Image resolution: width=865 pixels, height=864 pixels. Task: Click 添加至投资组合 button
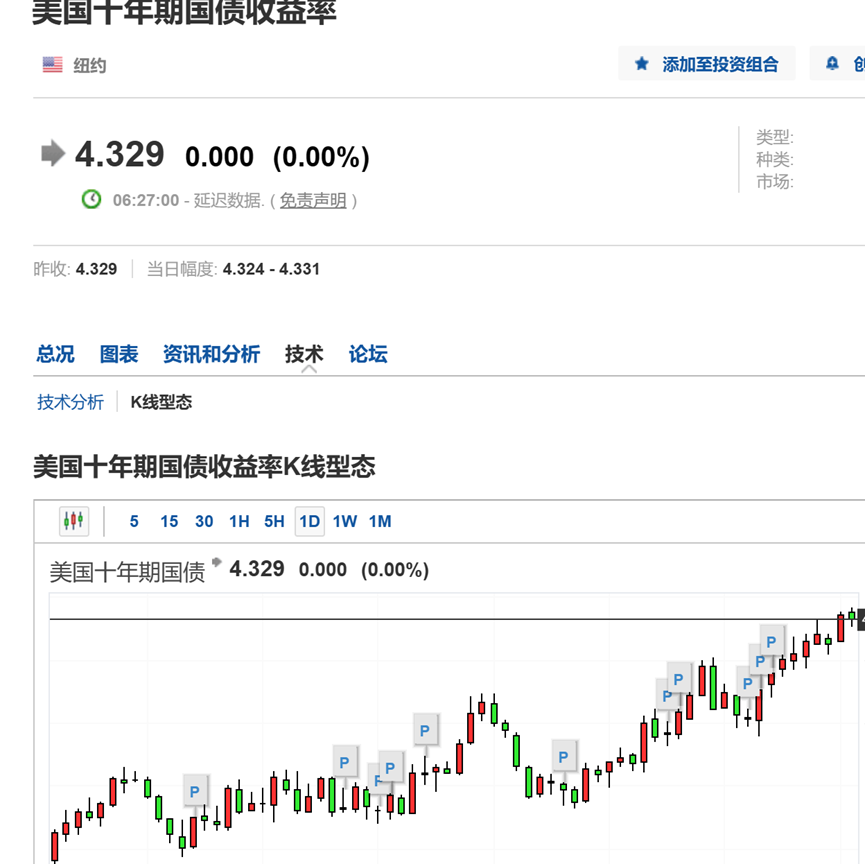click(707, 64)
